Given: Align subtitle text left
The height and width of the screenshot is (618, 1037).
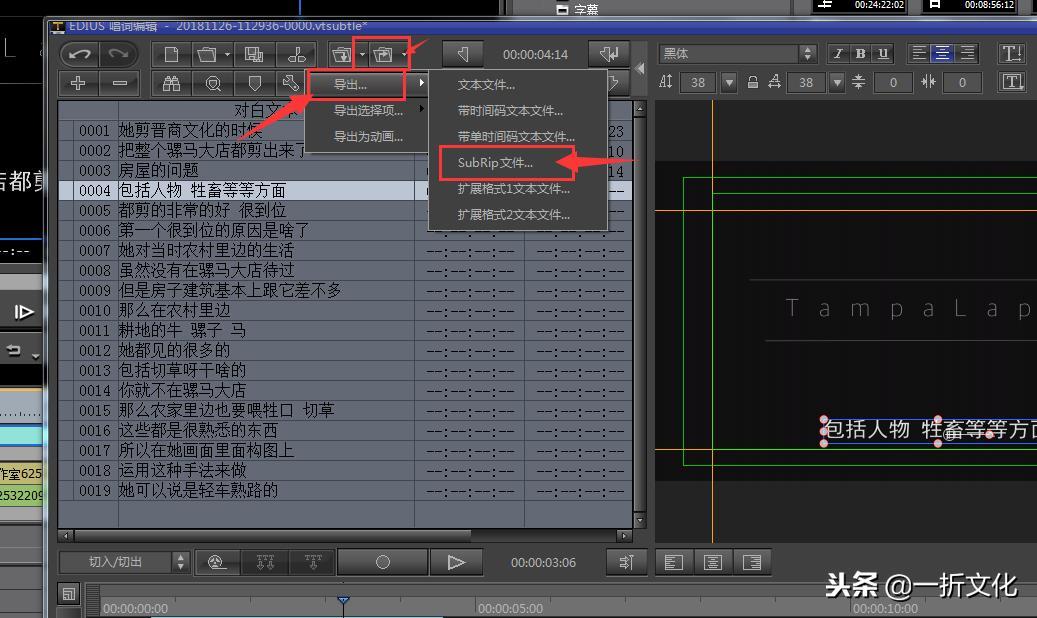Looking at the screenshot, I should [919, 54].
